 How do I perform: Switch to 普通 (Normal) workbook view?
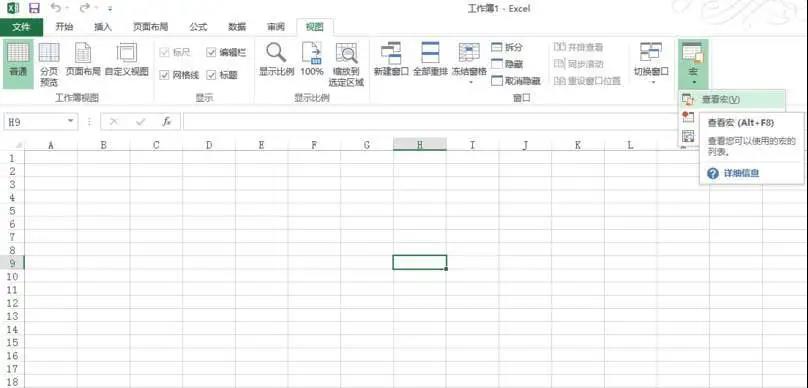pyautogui.click(x=18, y=64)
